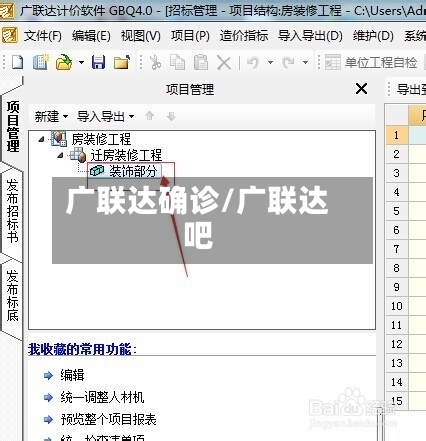426x441 pixels.
Task: Click the Open file folder icon
Action: (64, 62)
